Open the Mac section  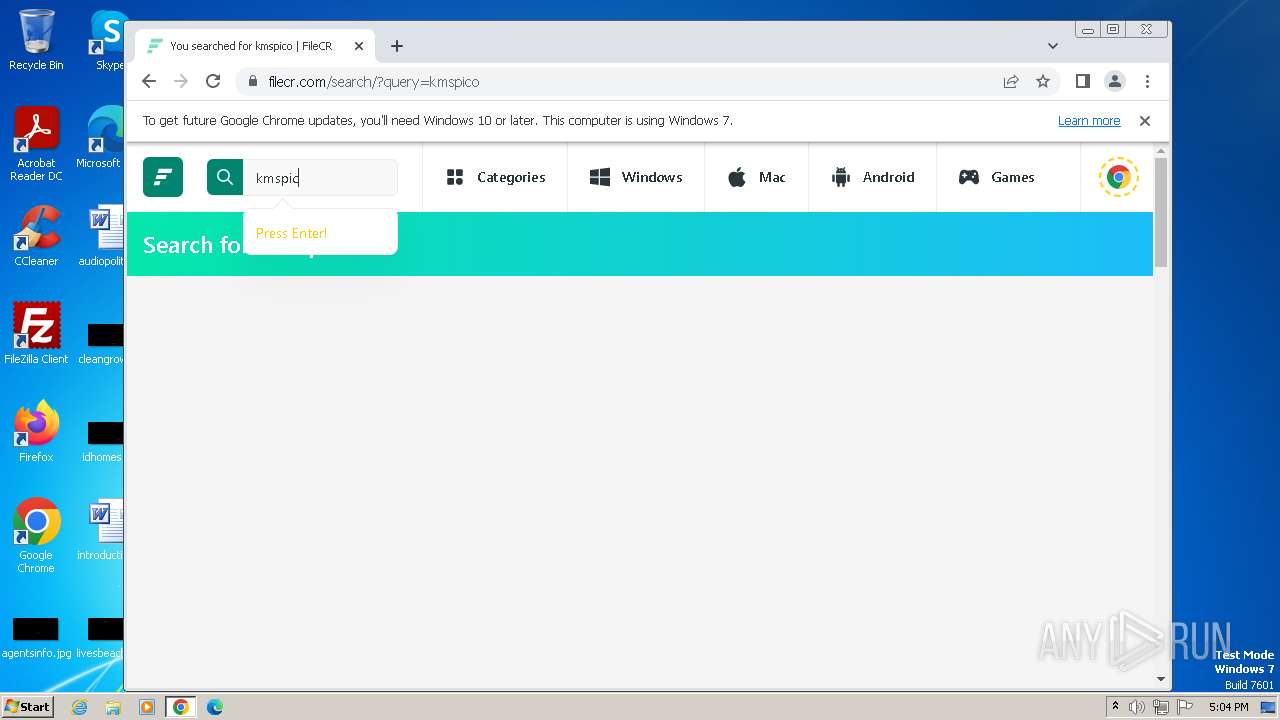756,177
